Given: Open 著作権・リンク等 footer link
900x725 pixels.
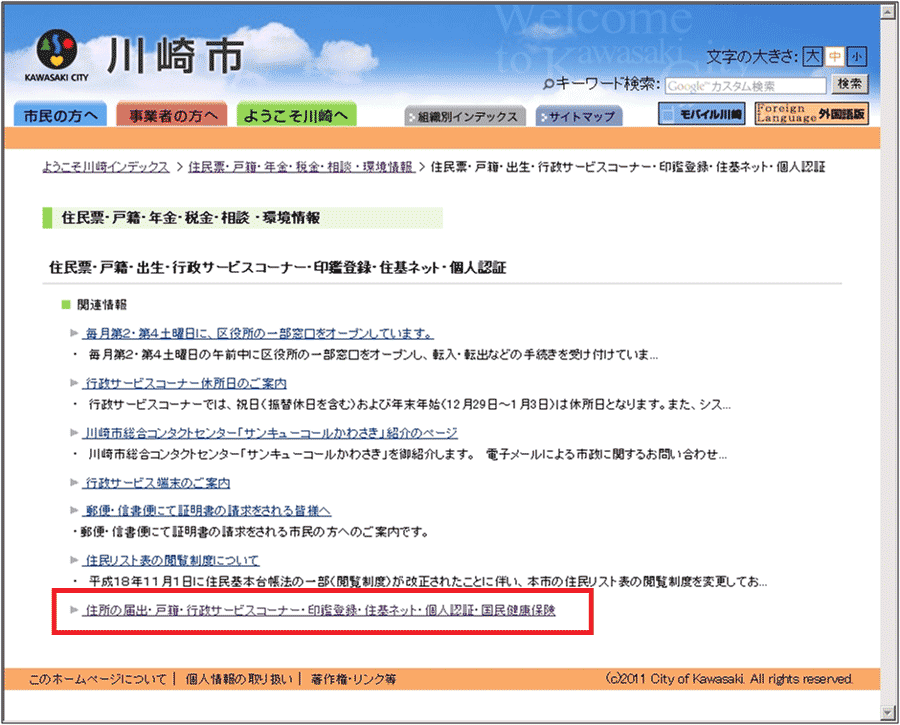Looking at the screenshot, I should point(353,680).
